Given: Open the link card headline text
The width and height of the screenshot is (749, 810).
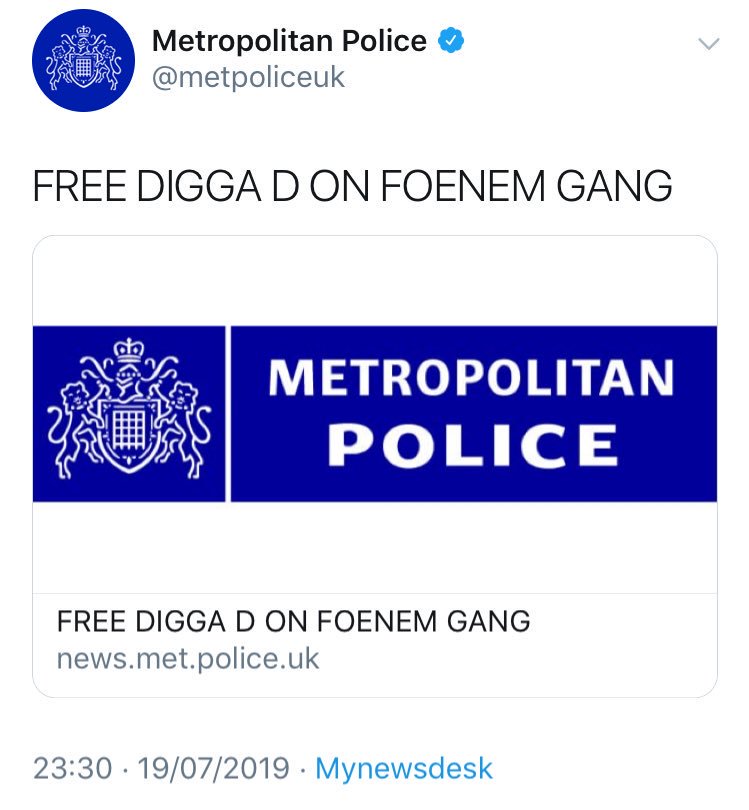Looking at the screenshot, I should click(293, 621).
